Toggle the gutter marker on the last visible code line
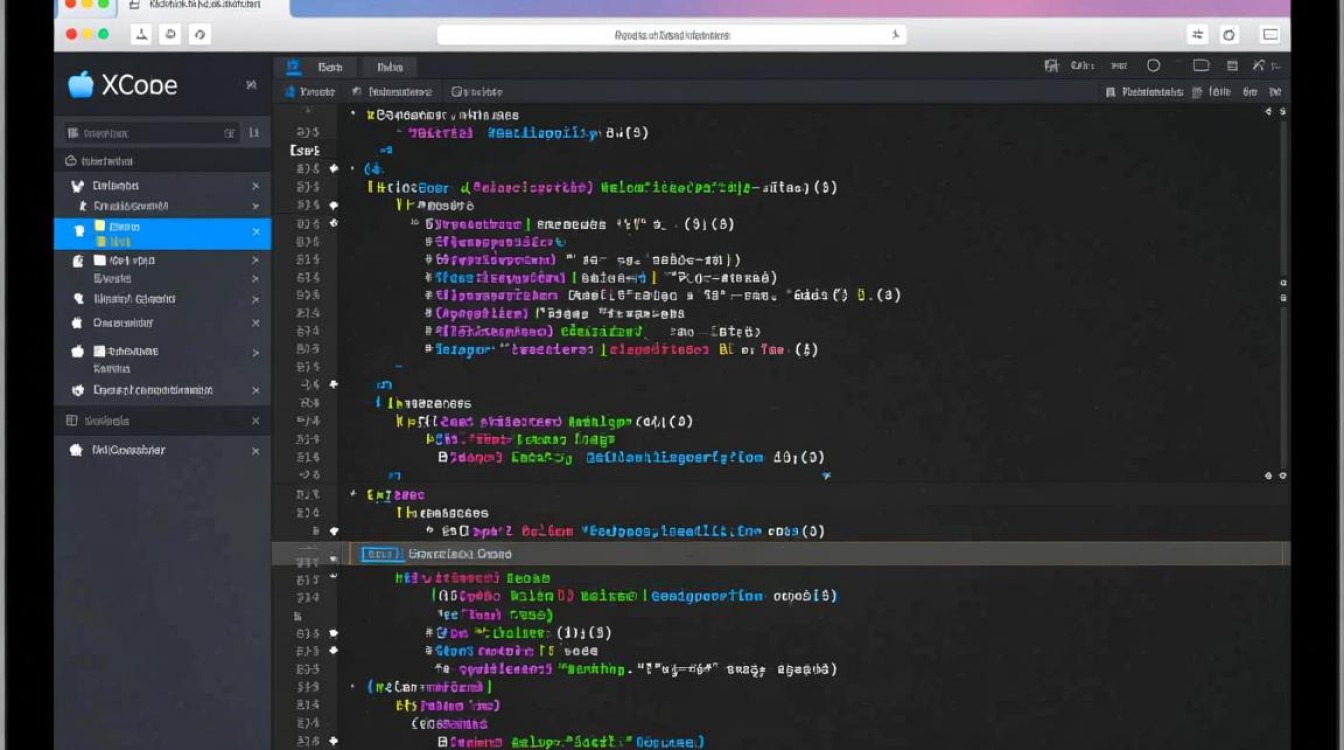 coord(333,741)
